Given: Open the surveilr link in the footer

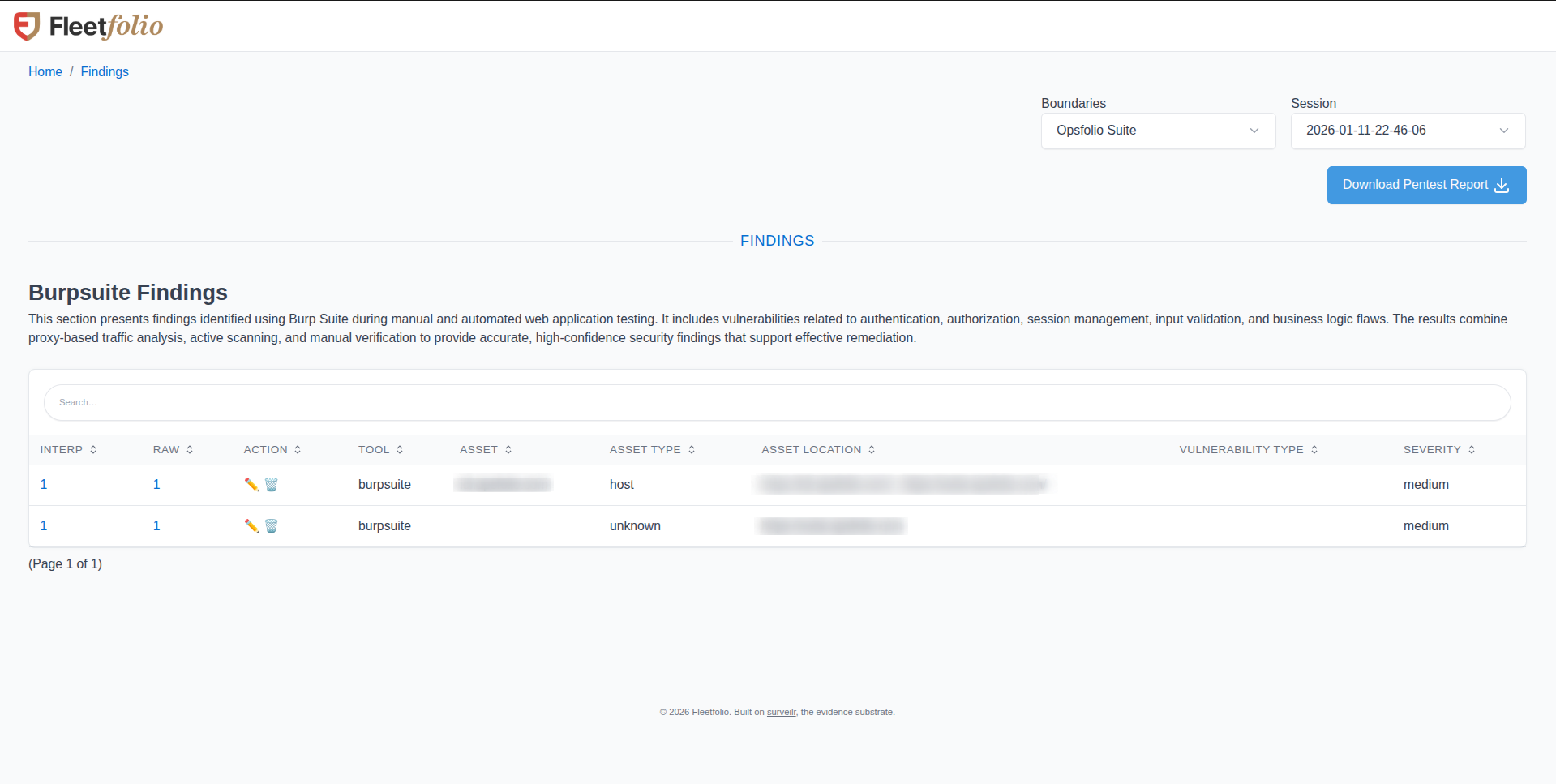Looking at the screenshot, I should 781,712.
